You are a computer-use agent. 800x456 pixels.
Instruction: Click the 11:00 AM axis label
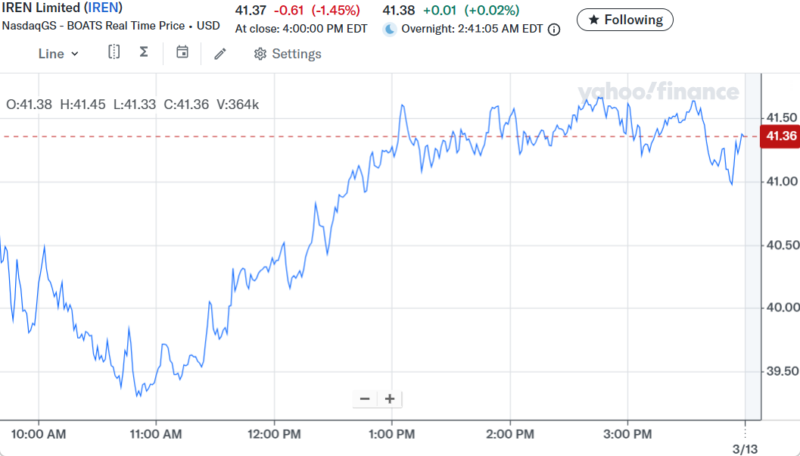[156, 434]
